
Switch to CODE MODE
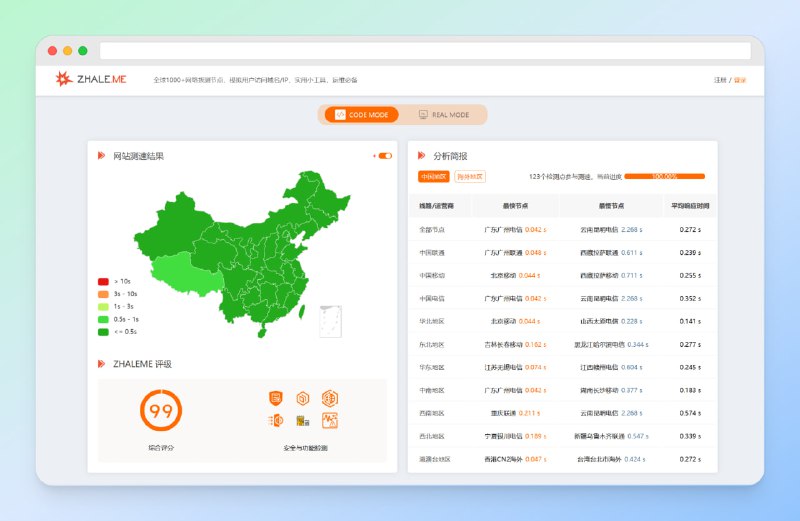pos(361,115)
